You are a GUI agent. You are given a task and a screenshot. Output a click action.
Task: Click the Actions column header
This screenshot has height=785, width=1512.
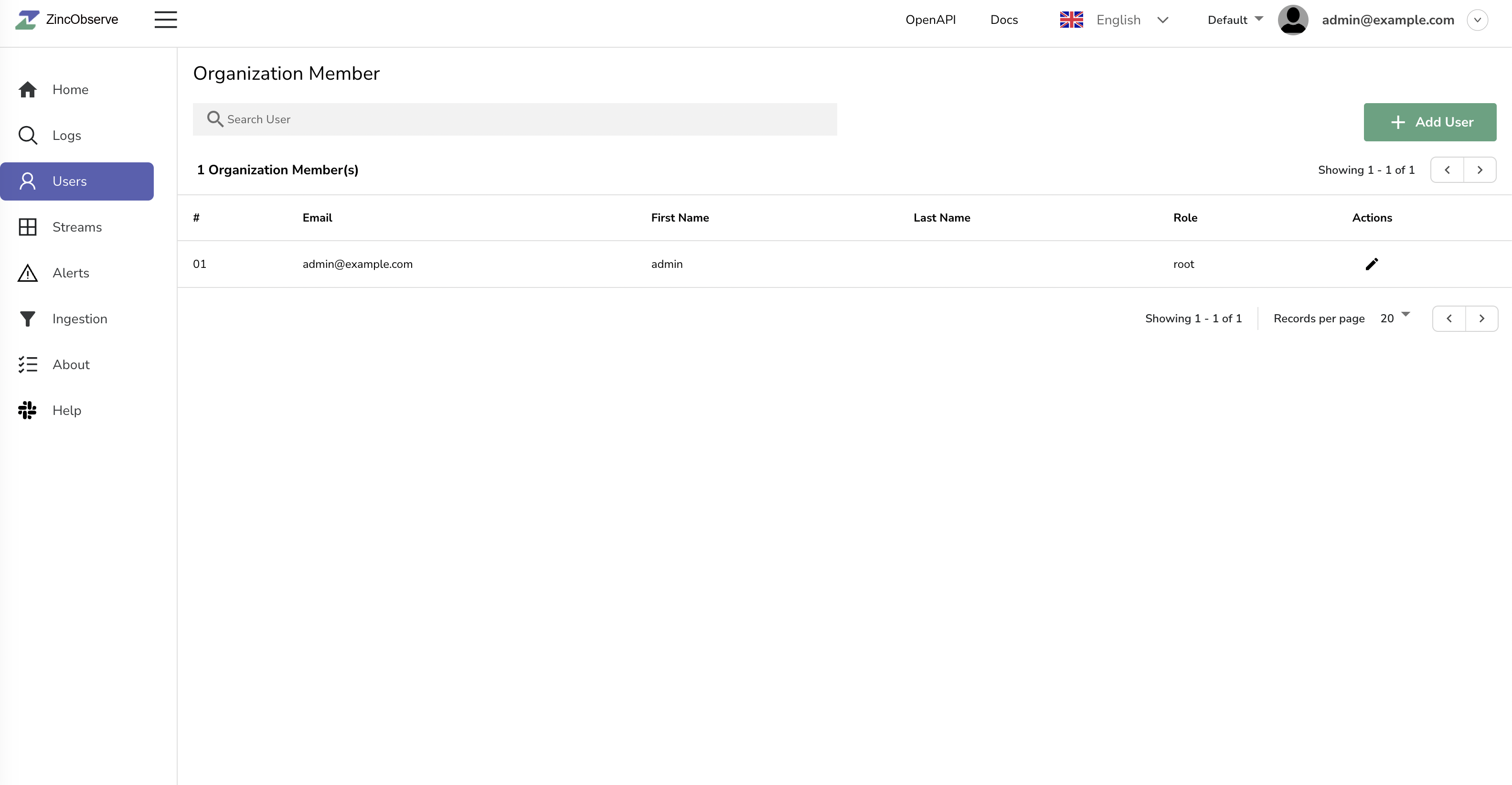click(1372, 218)
